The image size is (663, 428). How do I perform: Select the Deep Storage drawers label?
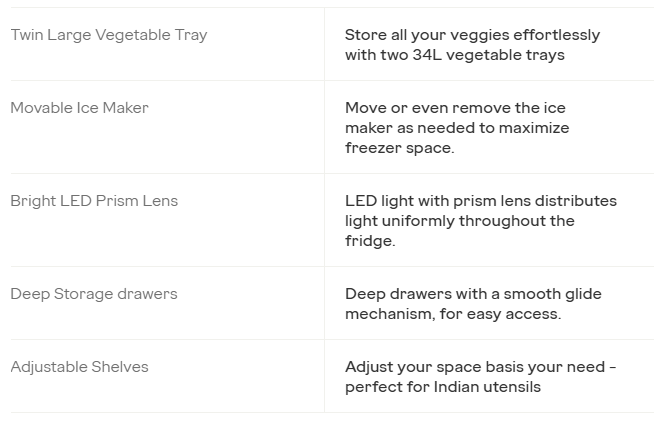point(94,294)
